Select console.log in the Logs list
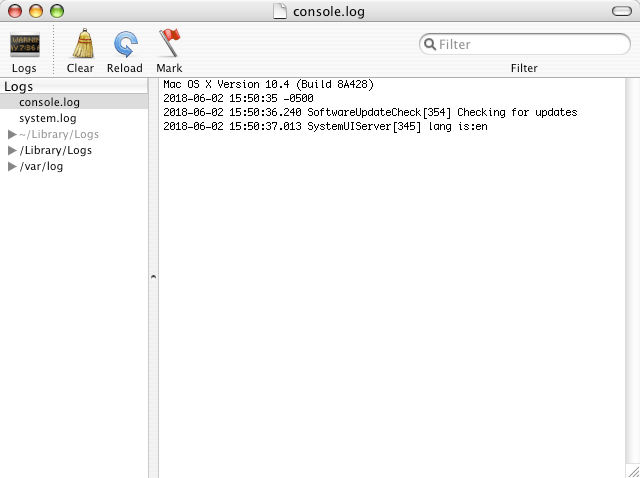The height and width of the screenshot is (478, 640). point(50,102)
